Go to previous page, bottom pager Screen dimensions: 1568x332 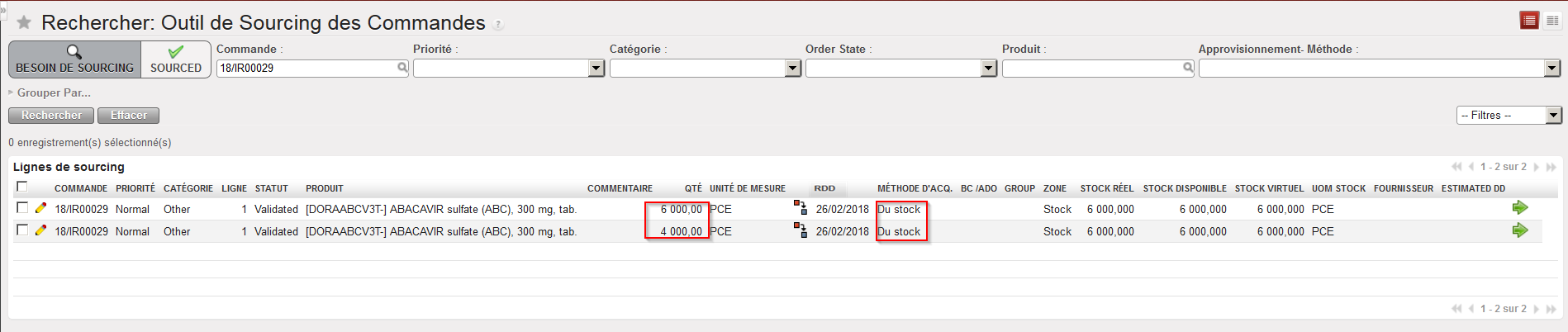point(1471,309)
